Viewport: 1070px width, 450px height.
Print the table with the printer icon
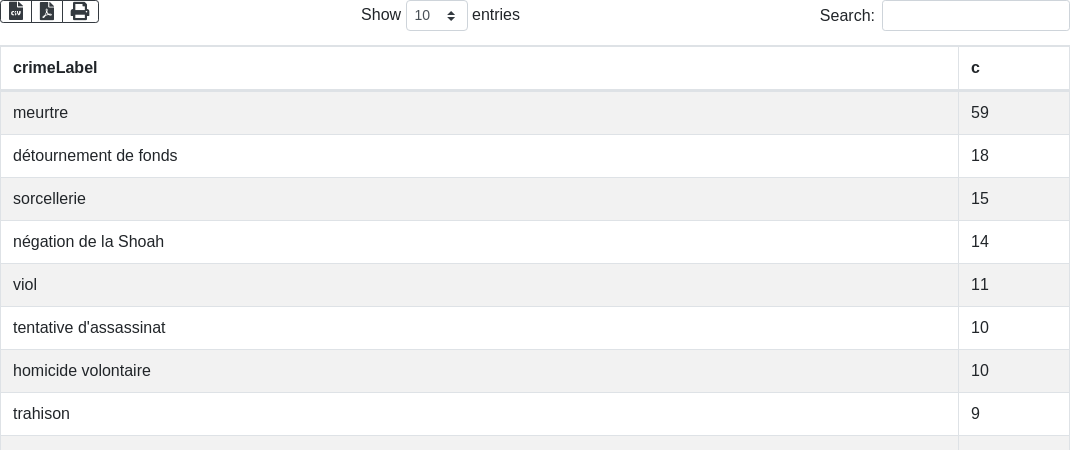pyautogui.click(x=80, y=11)
